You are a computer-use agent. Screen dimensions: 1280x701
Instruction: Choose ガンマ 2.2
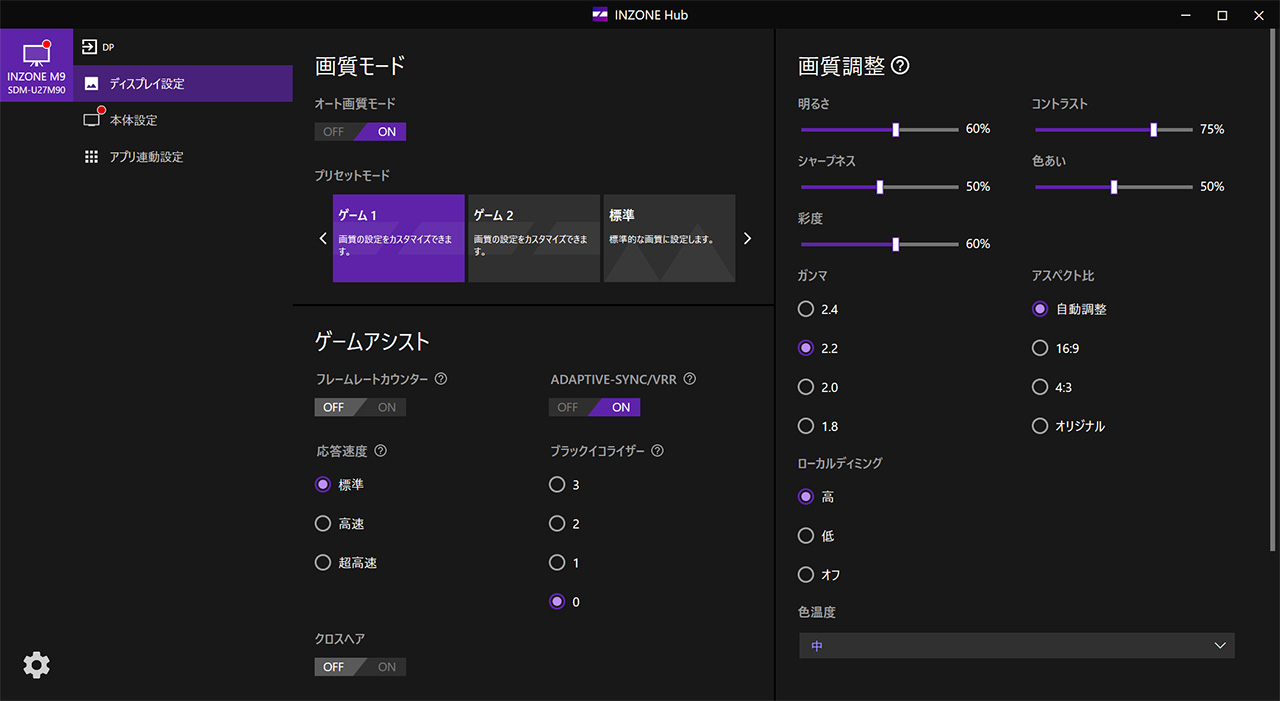point(806,349)
